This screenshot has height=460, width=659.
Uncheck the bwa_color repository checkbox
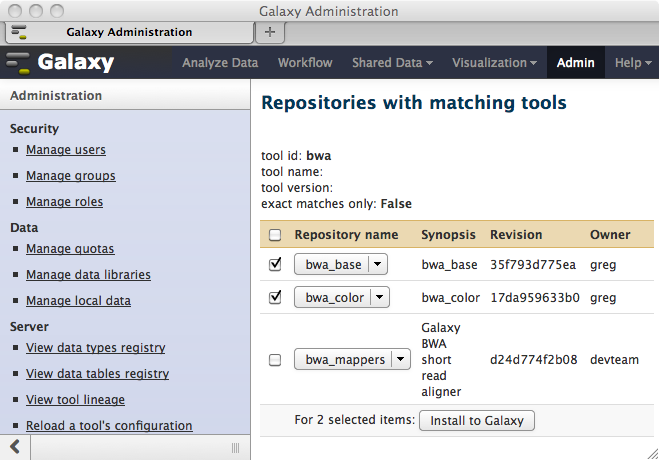[275, 297]
